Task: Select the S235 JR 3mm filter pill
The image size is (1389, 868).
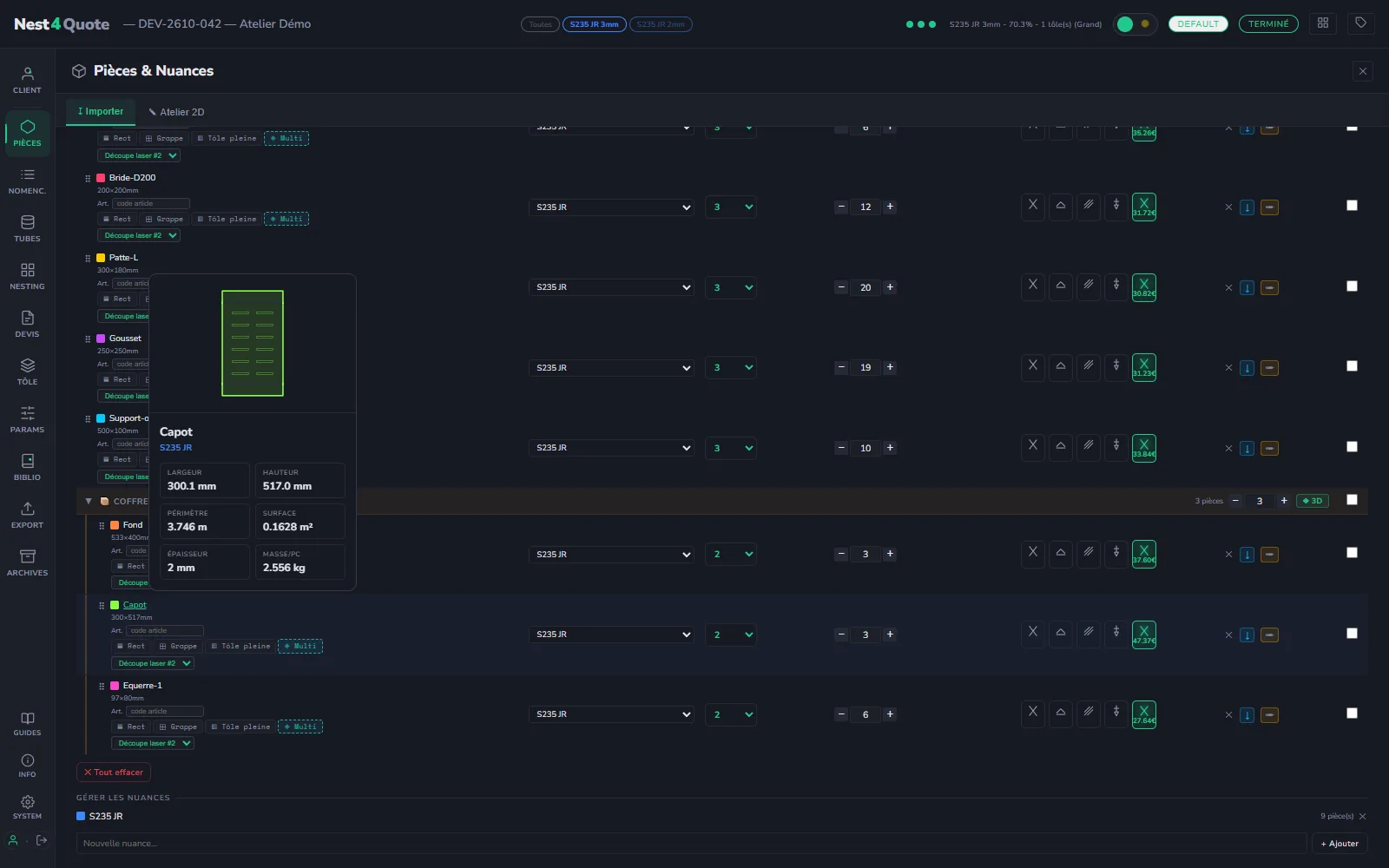Action: pos(595,24)
